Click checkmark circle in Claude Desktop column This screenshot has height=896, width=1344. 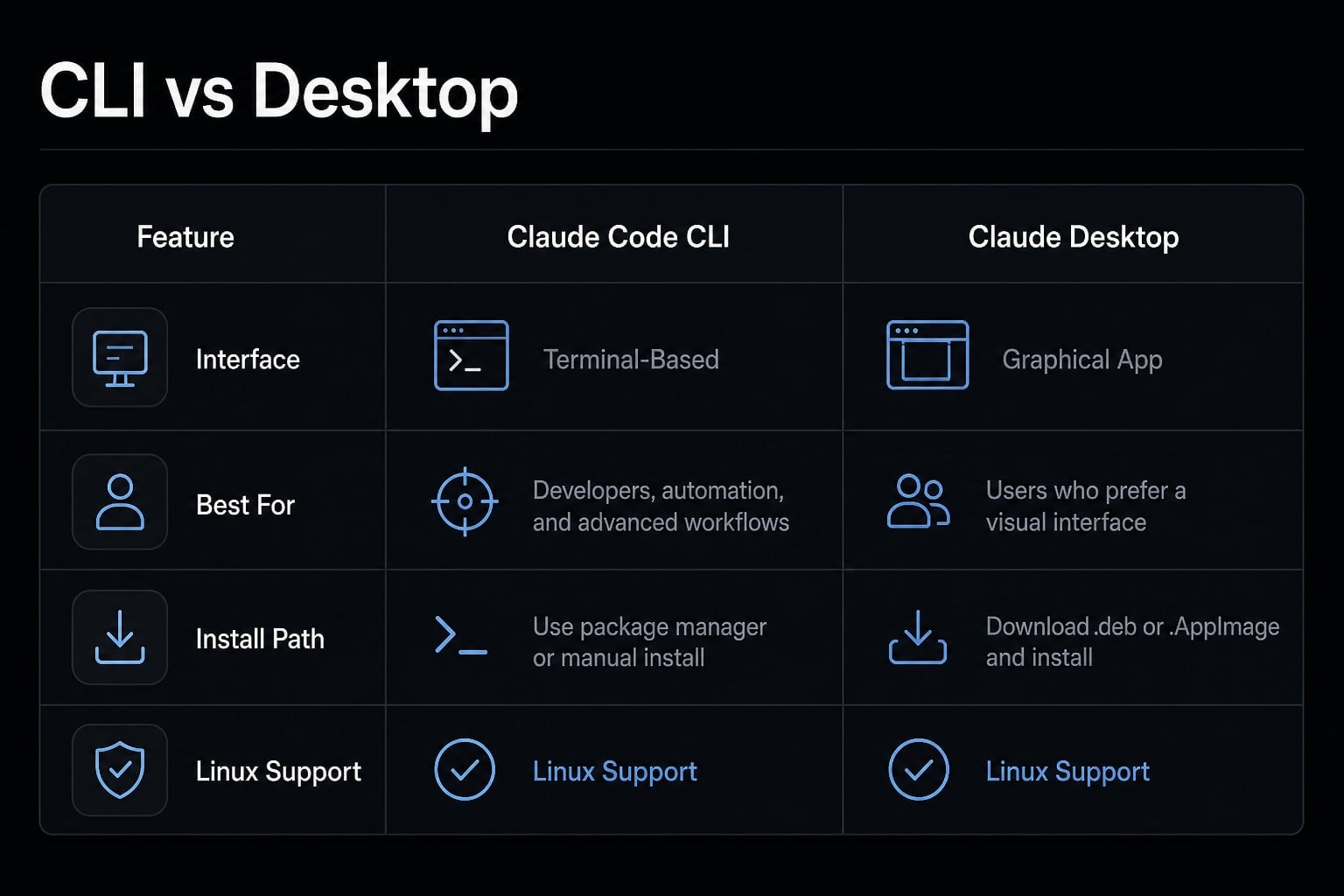tap(919, 770)
